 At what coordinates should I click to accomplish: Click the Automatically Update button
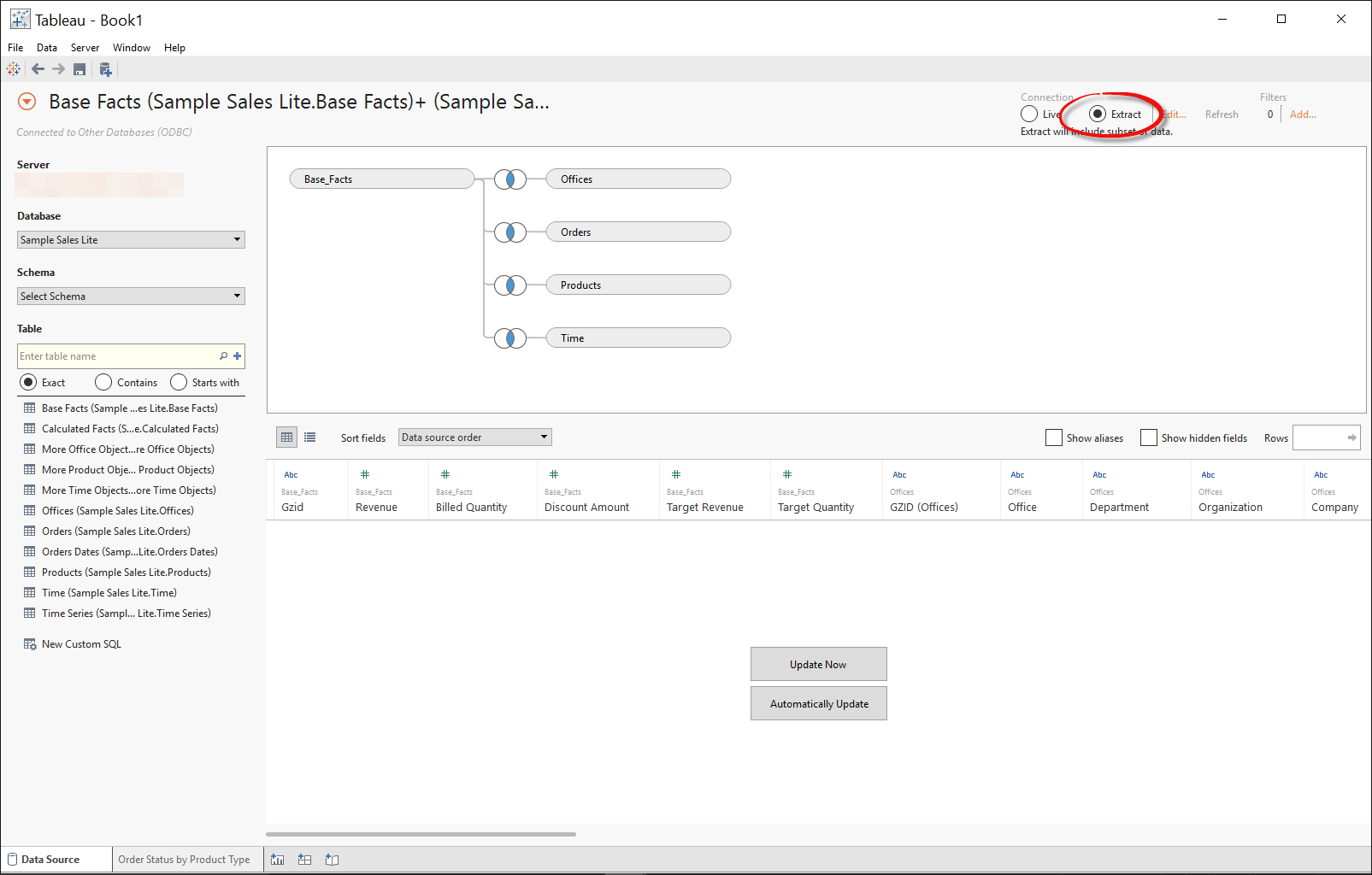819,704
